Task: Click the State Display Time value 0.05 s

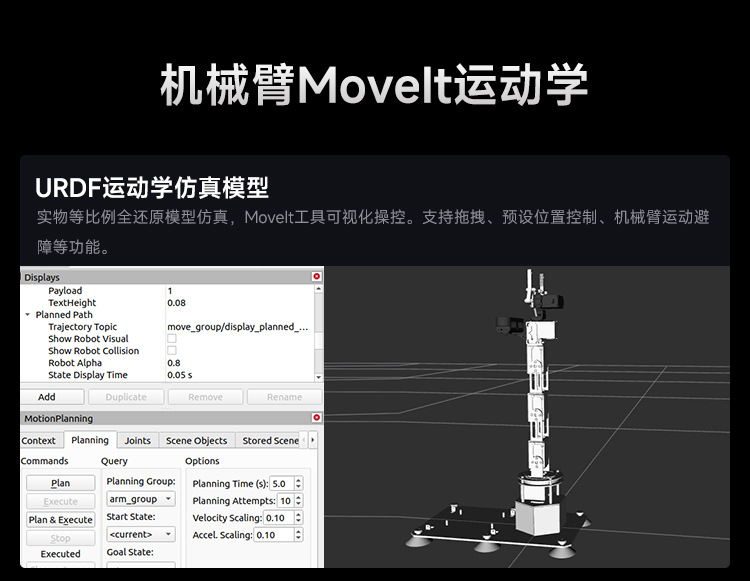Action: click(180, 375)
